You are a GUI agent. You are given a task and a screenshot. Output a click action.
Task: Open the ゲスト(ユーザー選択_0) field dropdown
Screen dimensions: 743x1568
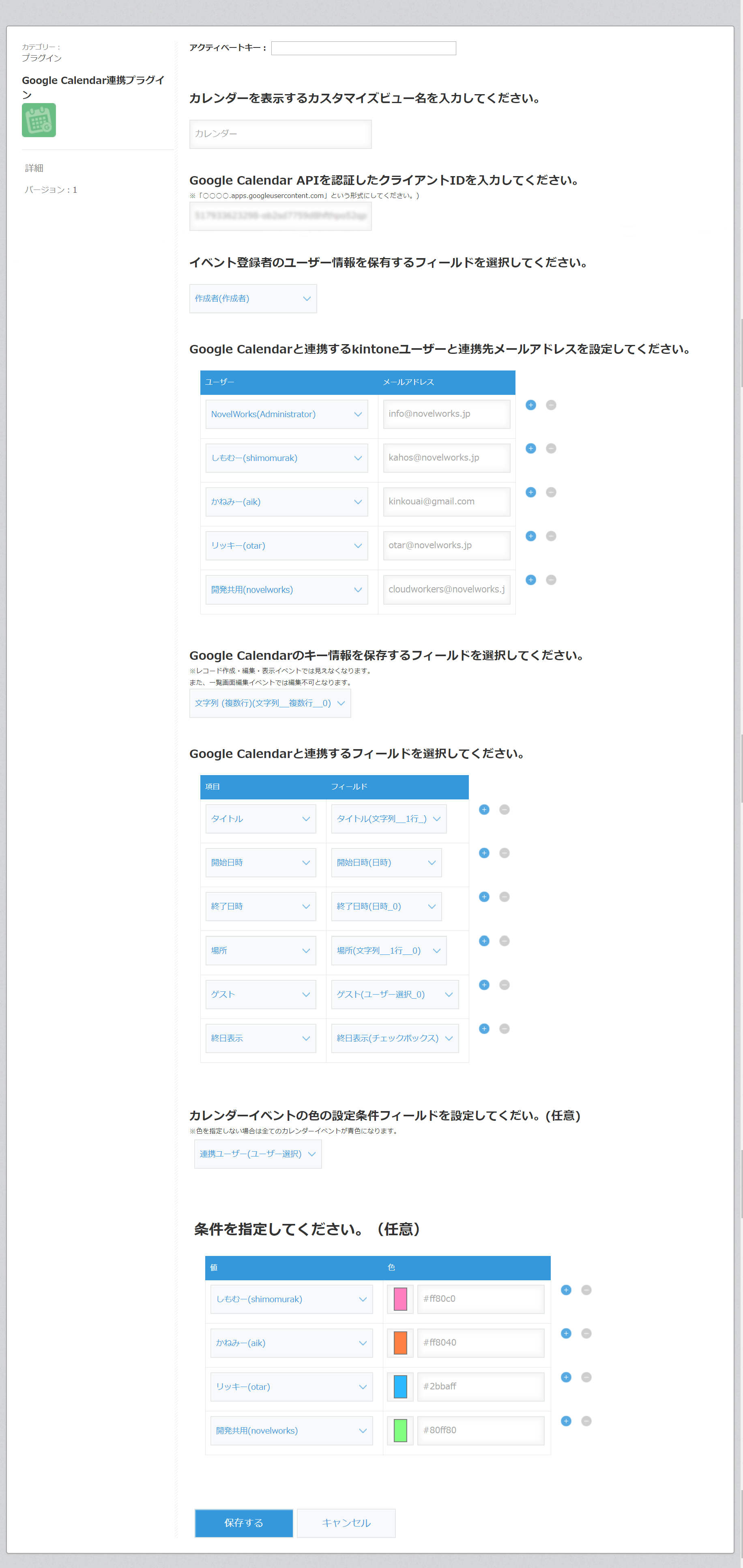[394, 994]
